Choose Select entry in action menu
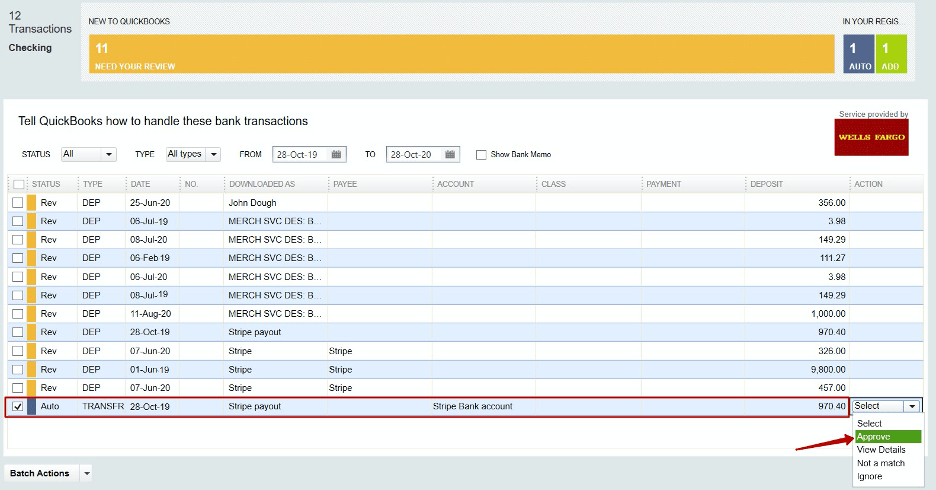The width and height of the screenshot is (936, 490). coord(869,424)
